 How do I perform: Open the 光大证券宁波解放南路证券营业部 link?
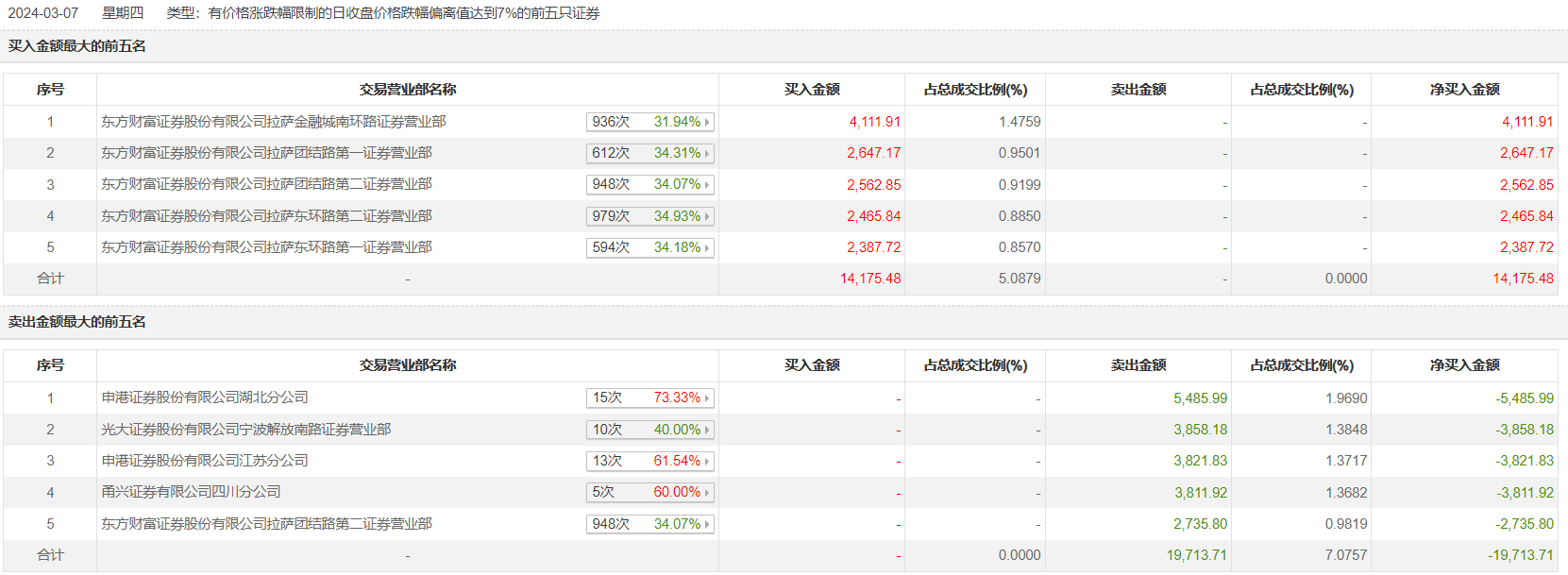coord(246,430)
